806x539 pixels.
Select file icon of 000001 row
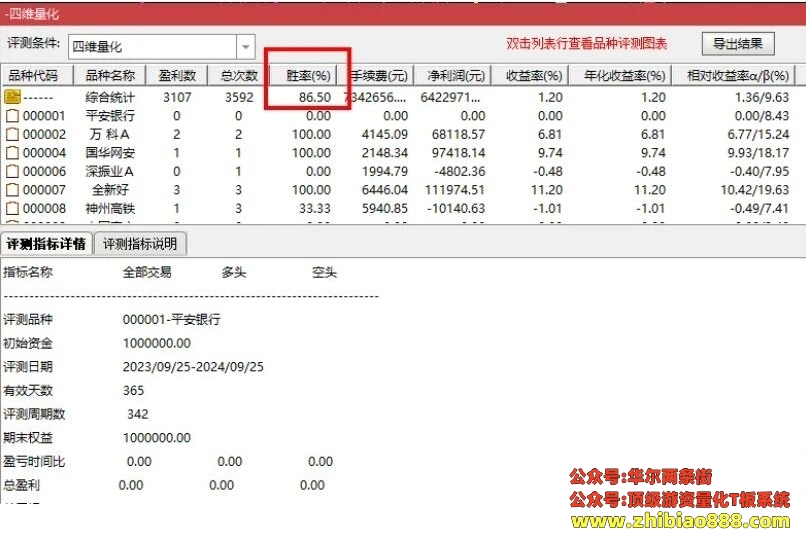(x=12, y=116)
